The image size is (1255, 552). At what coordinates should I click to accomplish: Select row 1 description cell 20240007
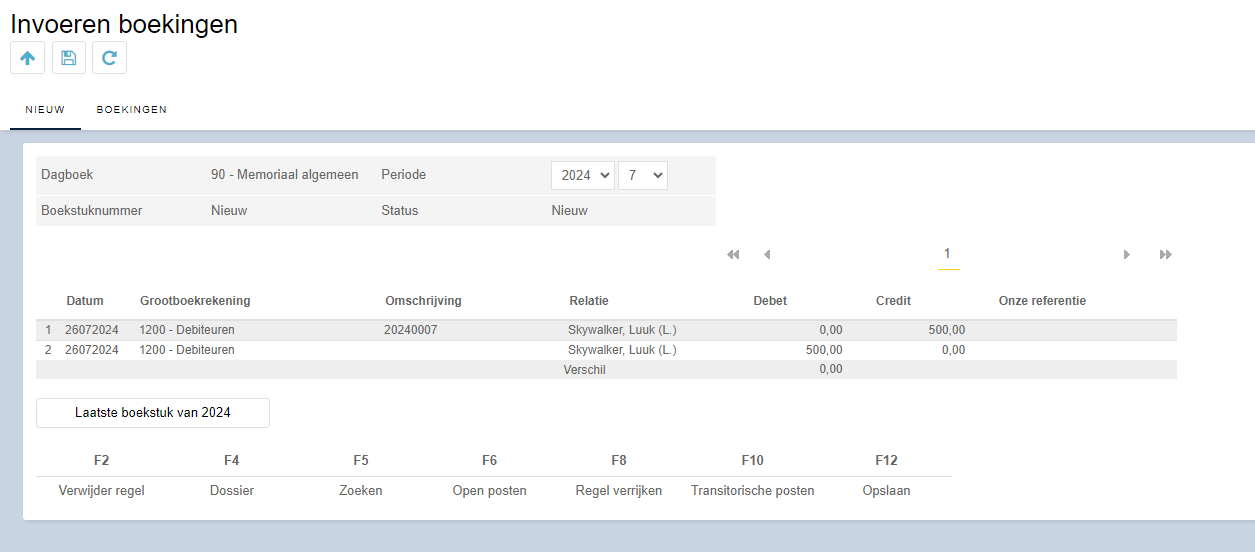(x=410, y=330)
